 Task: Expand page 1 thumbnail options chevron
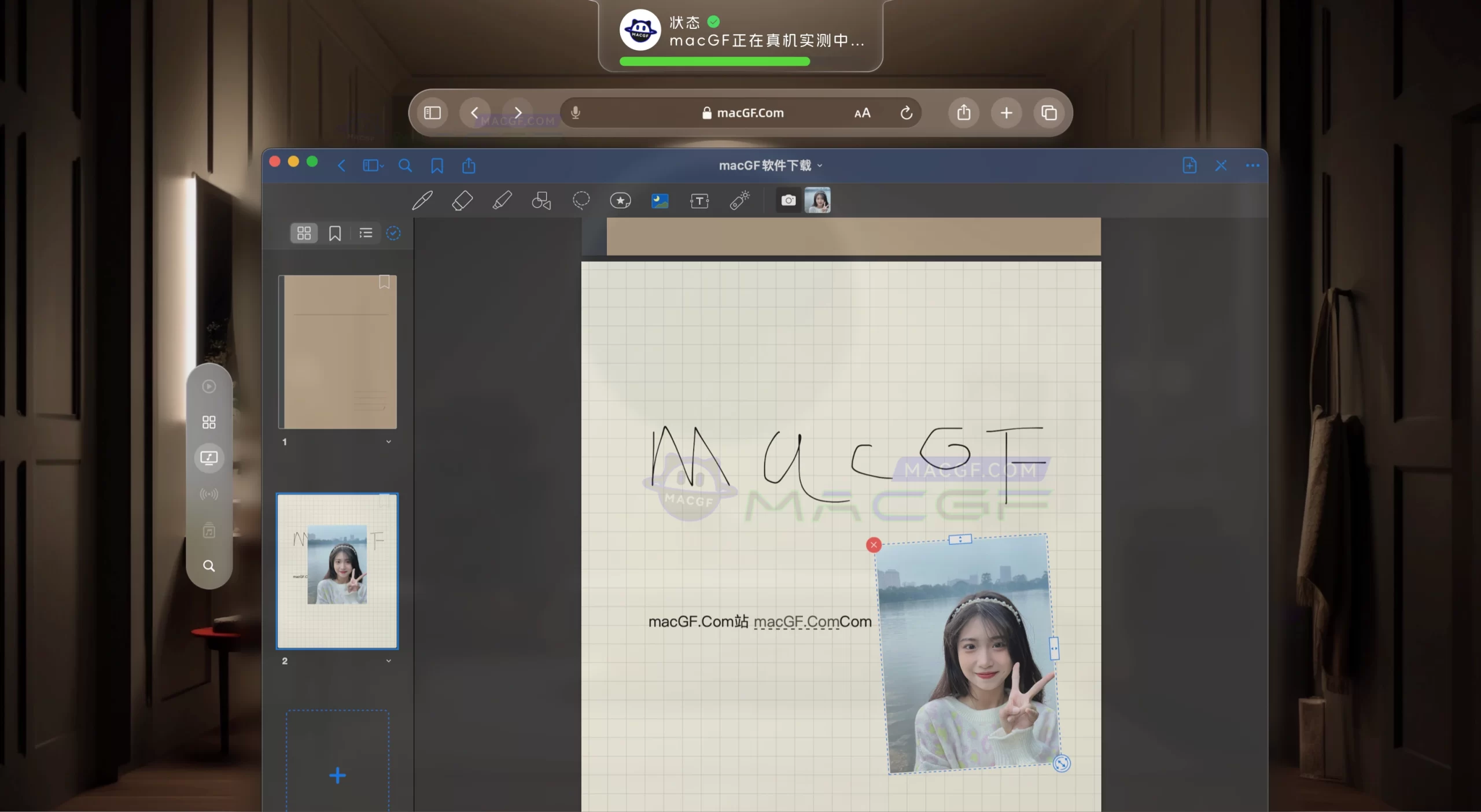388,441
